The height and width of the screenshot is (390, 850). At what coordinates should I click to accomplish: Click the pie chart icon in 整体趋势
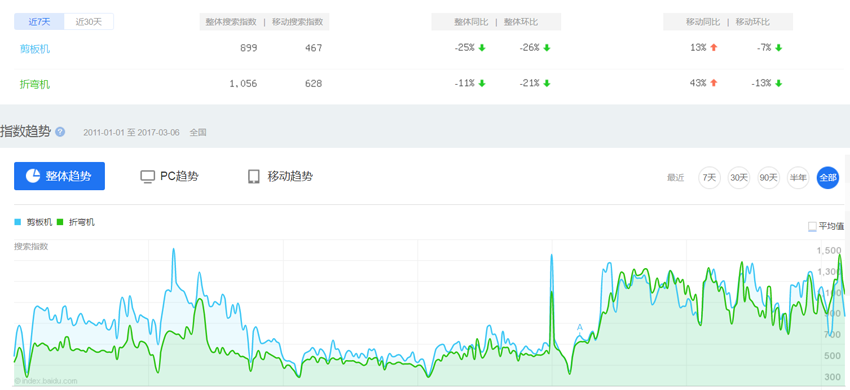point(33,176)
